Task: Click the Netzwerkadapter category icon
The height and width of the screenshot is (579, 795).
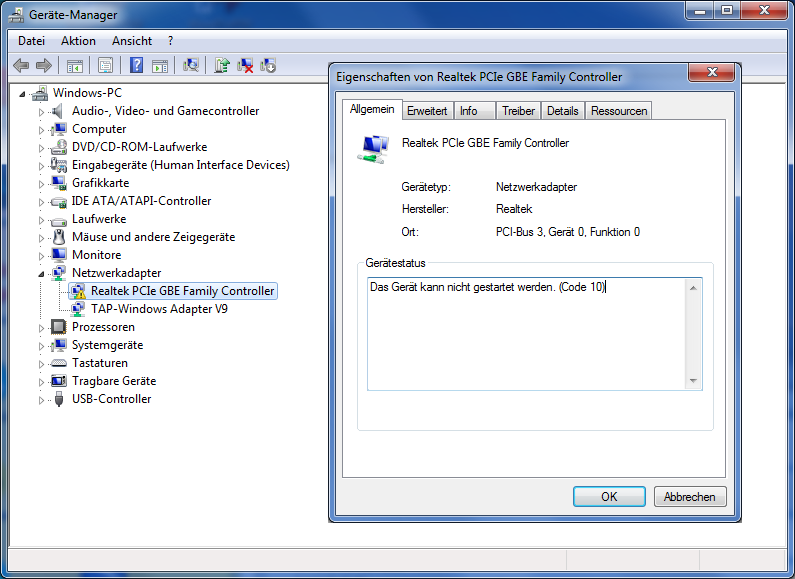Action: [59, 273]
